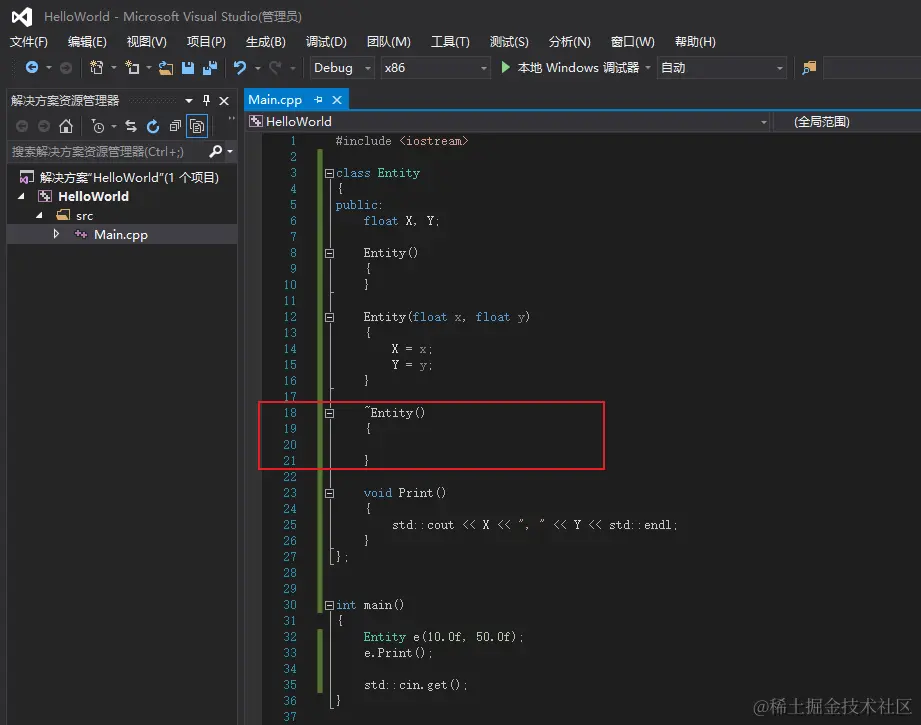The height and width of the screenshot is (725, 921).
Task: Click Solution Explorer Home icon
Action: click(x=66, y=126)
